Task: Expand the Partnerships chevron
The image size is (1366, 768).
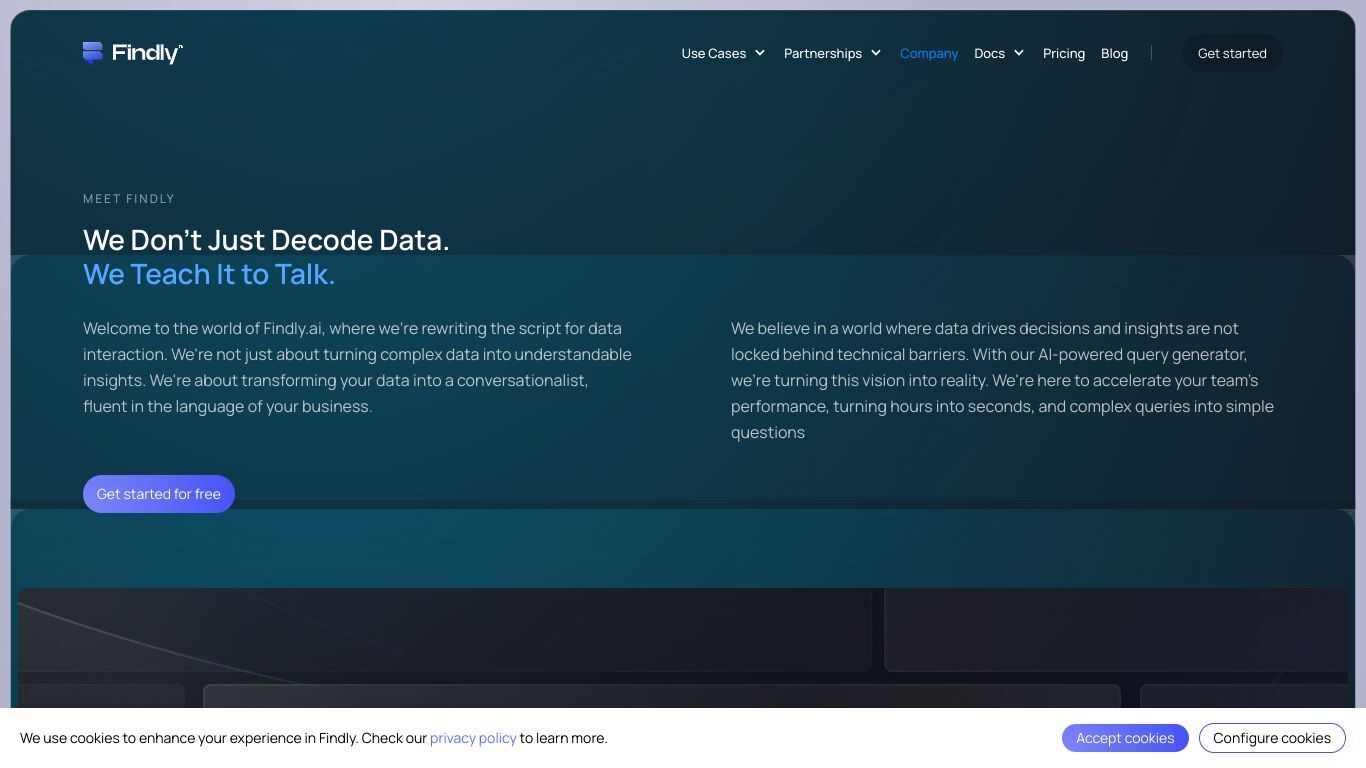Action: click(876, 53)
